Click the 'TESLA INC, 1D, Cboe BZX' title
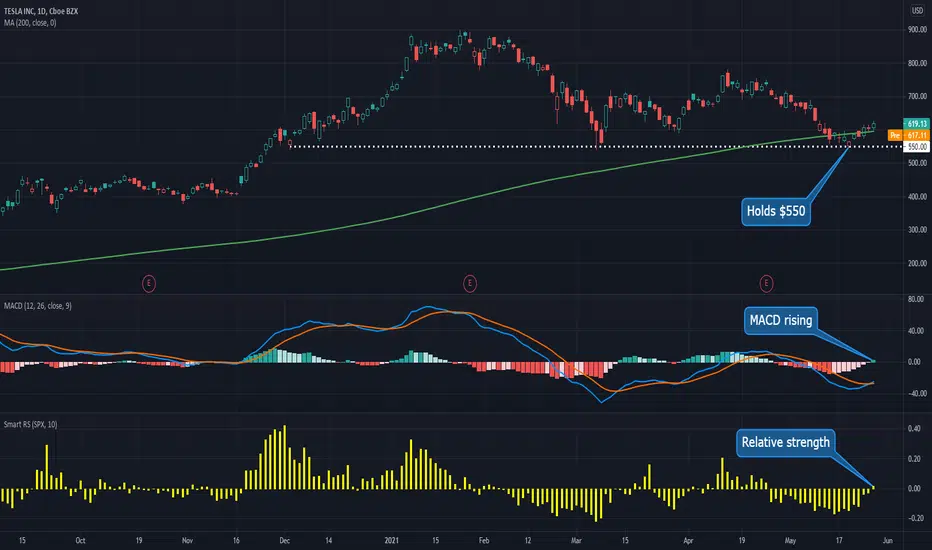This screenshot has height=550, width=932. pyautogui.click(x=41, y=11)
